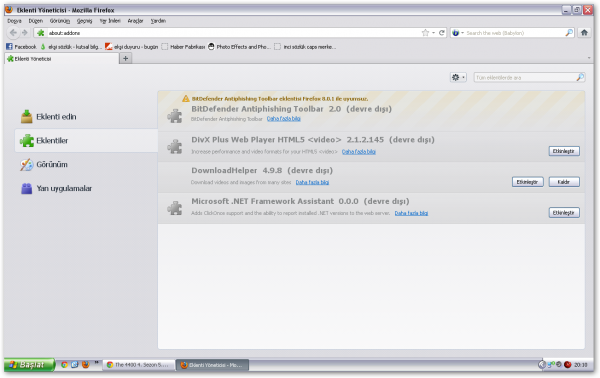Click the Search the web input field

515,33
